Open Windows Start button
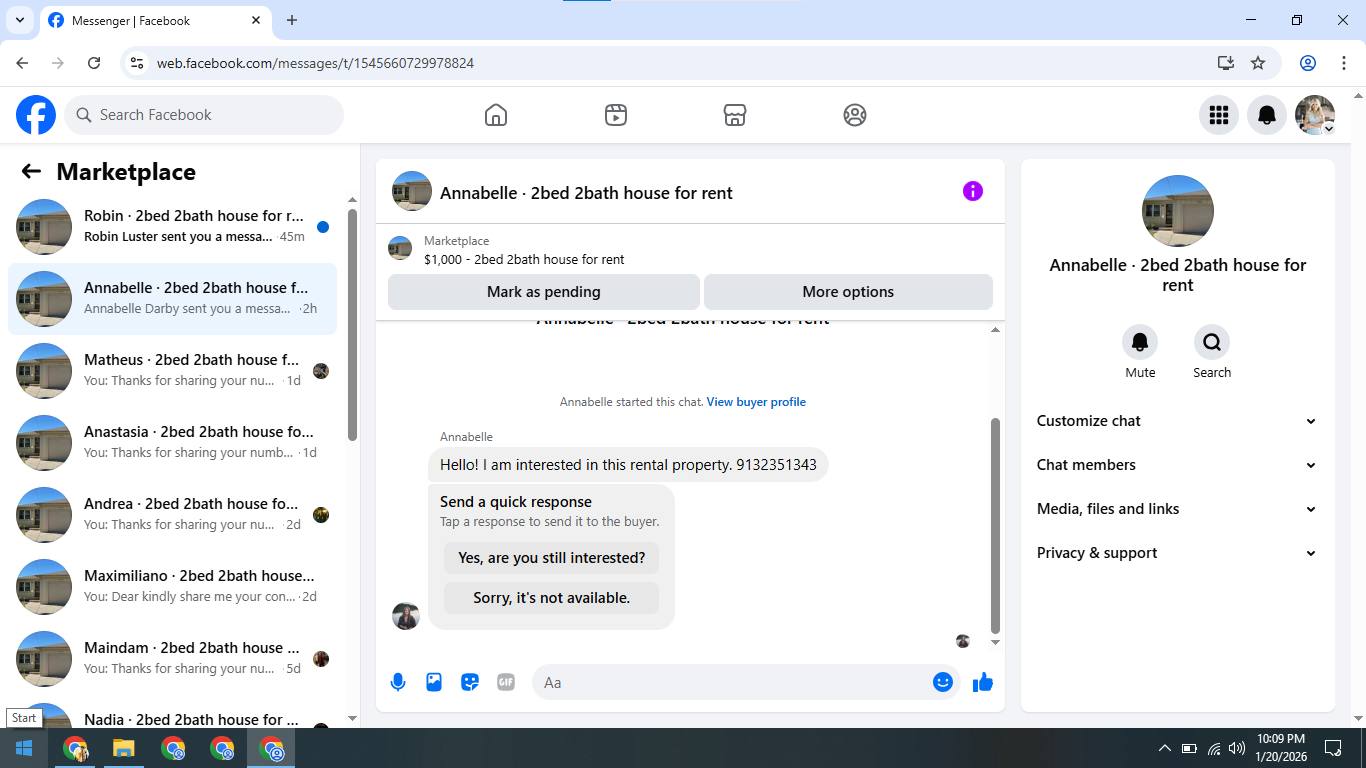The image size is (1366, 768). (24, 748)
